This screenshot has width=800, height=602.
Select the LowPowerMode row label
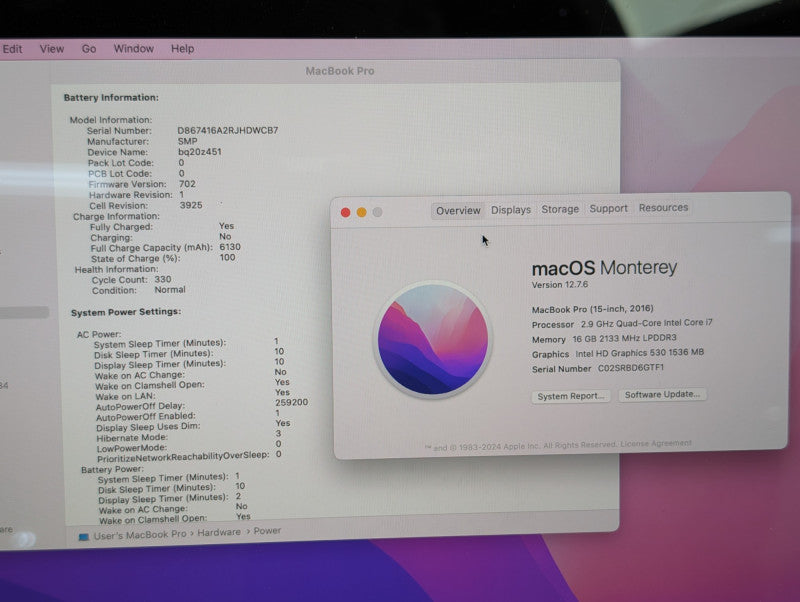click(x=132, y=448)
